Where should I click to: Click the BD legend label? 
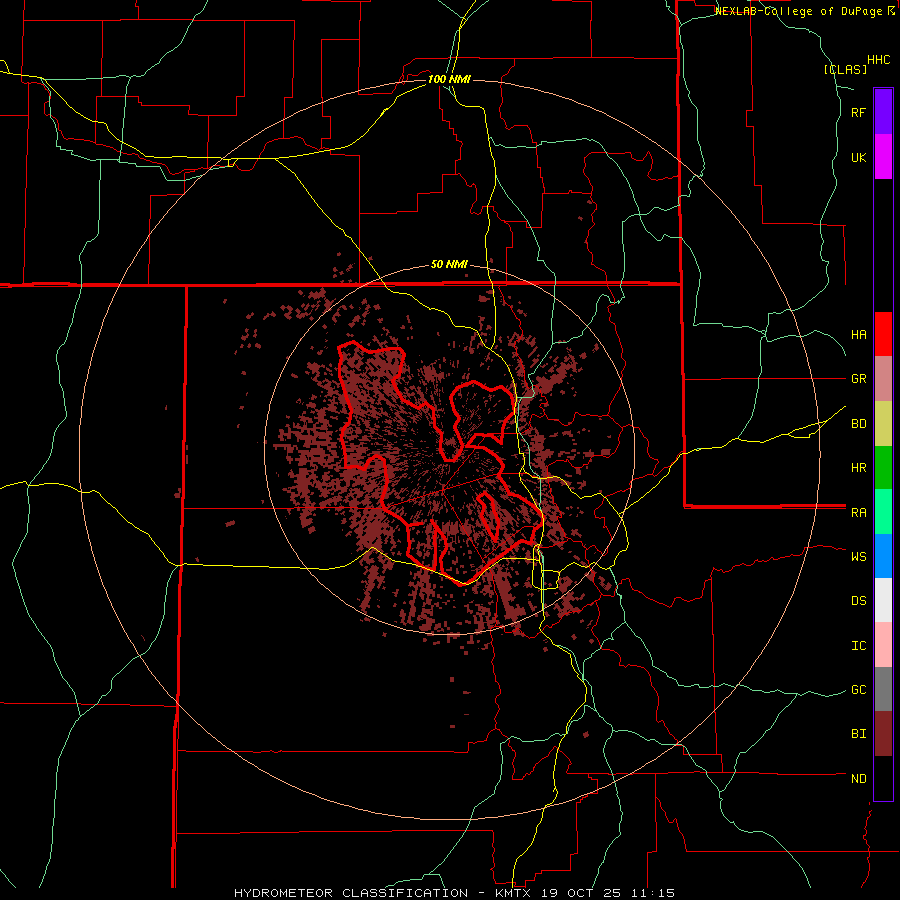[x=858, y=424]
